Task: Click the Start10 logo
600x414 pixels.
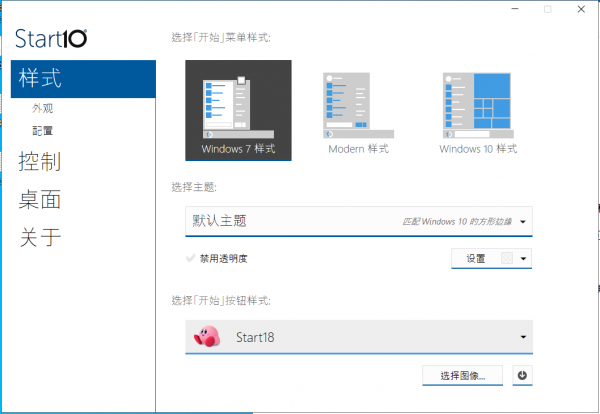Action: click(51, 39)
